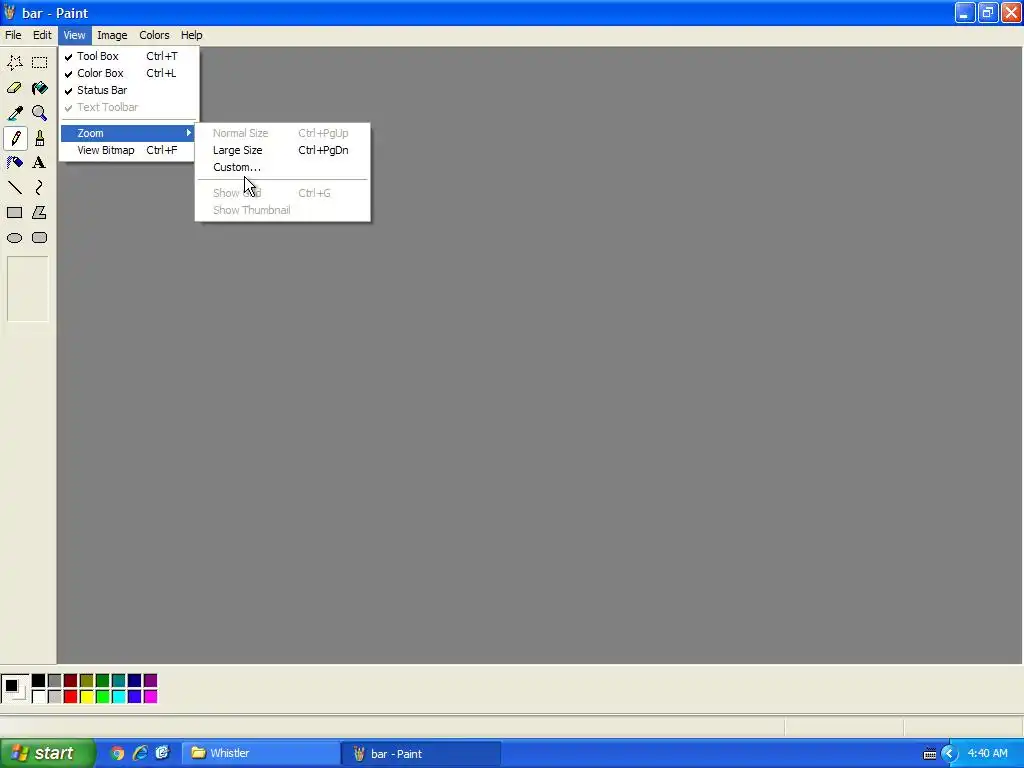Screen dimensions: 1024x768
Task: Select cyan palette swatch
Action: click(x=118, y=697)
